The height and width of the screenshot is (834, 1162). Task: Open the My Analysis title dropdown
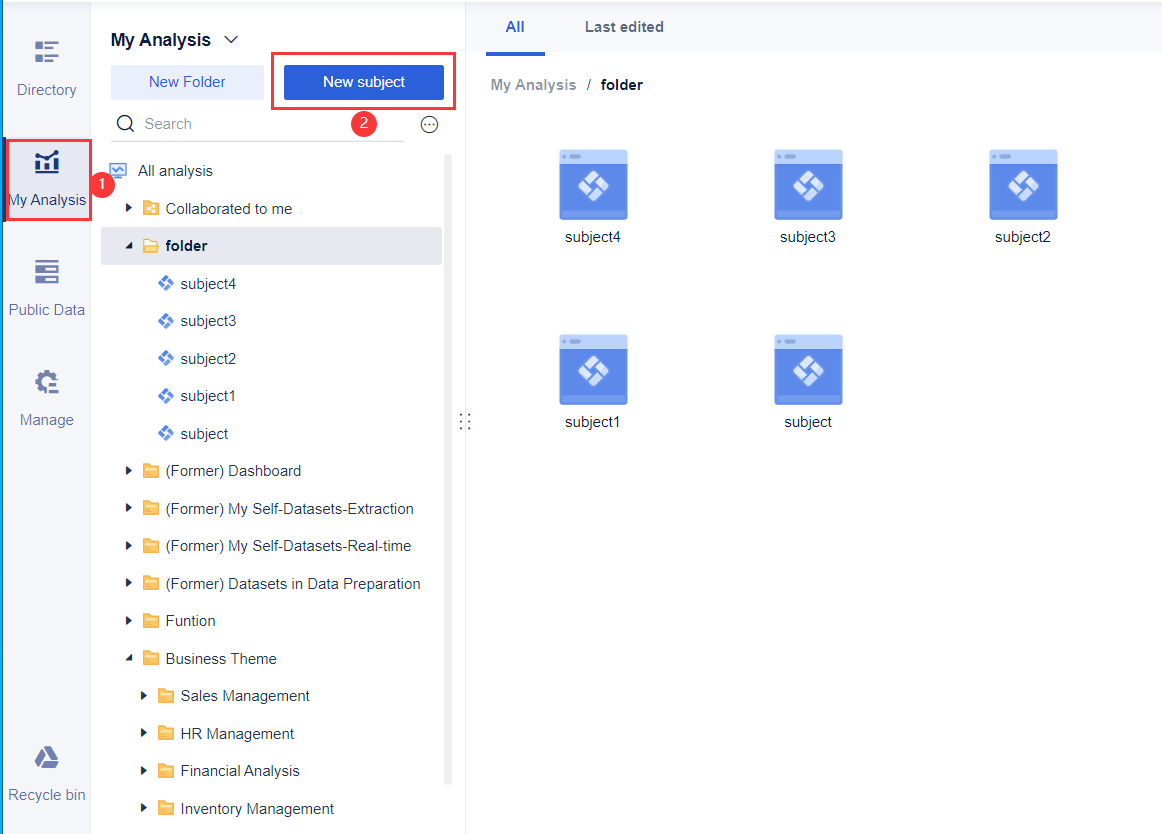pyautogui.click(x=231, y=39)
